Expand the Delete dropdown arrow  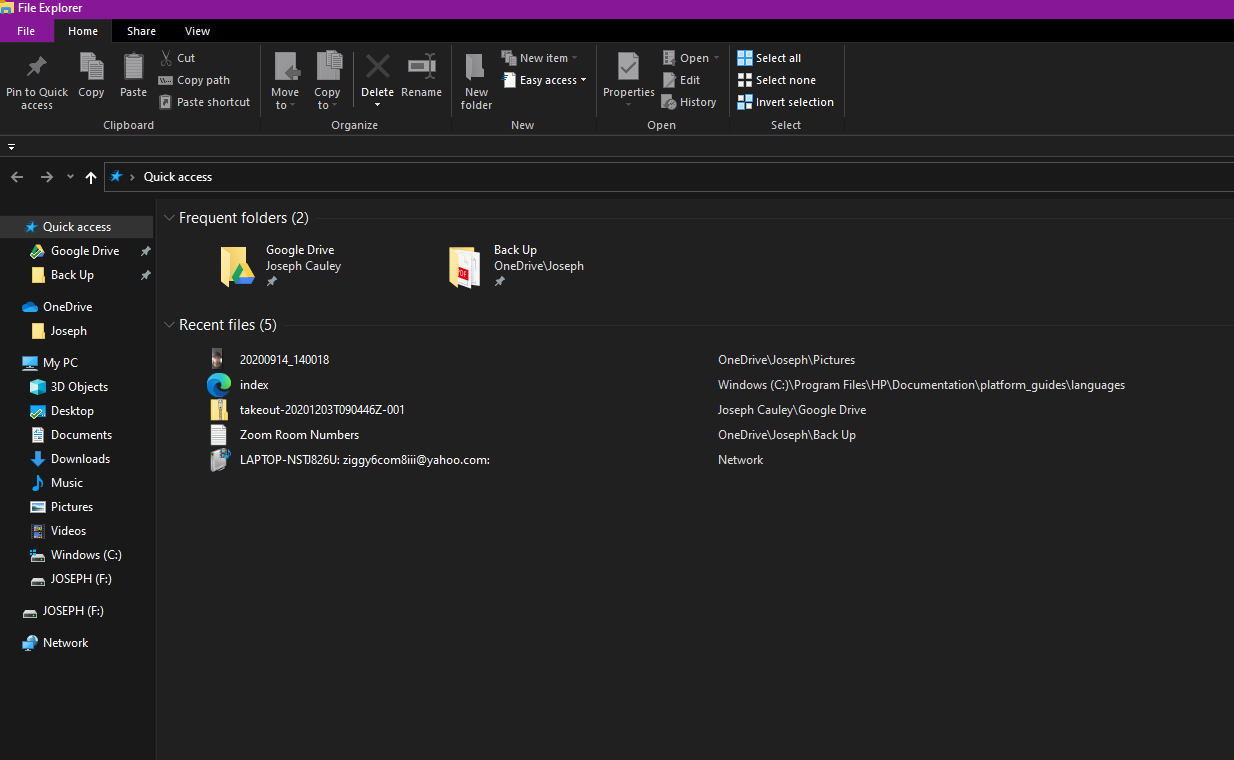(378, 105)
